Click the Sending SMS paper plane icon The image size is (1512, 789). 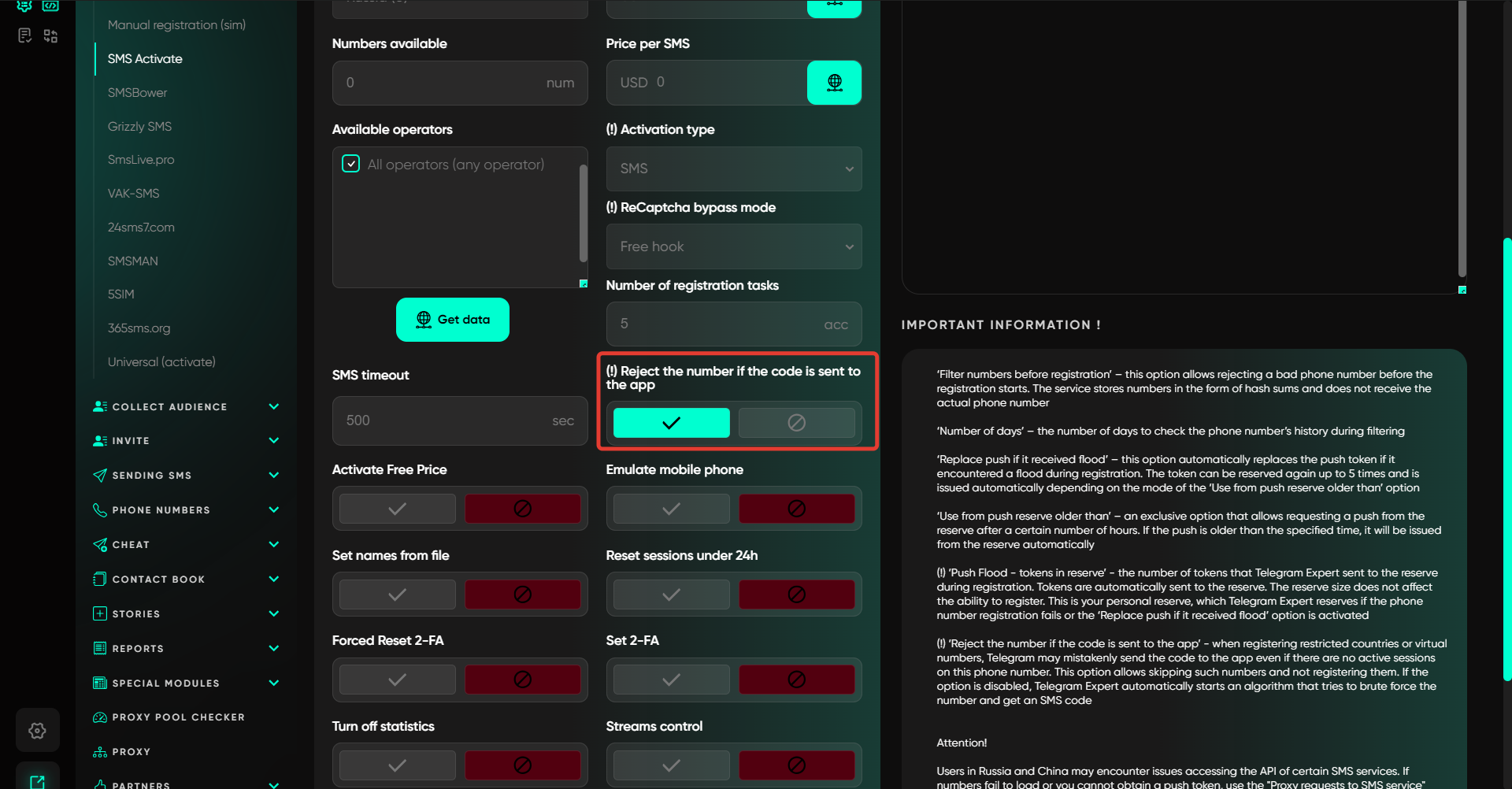[100, 476]
